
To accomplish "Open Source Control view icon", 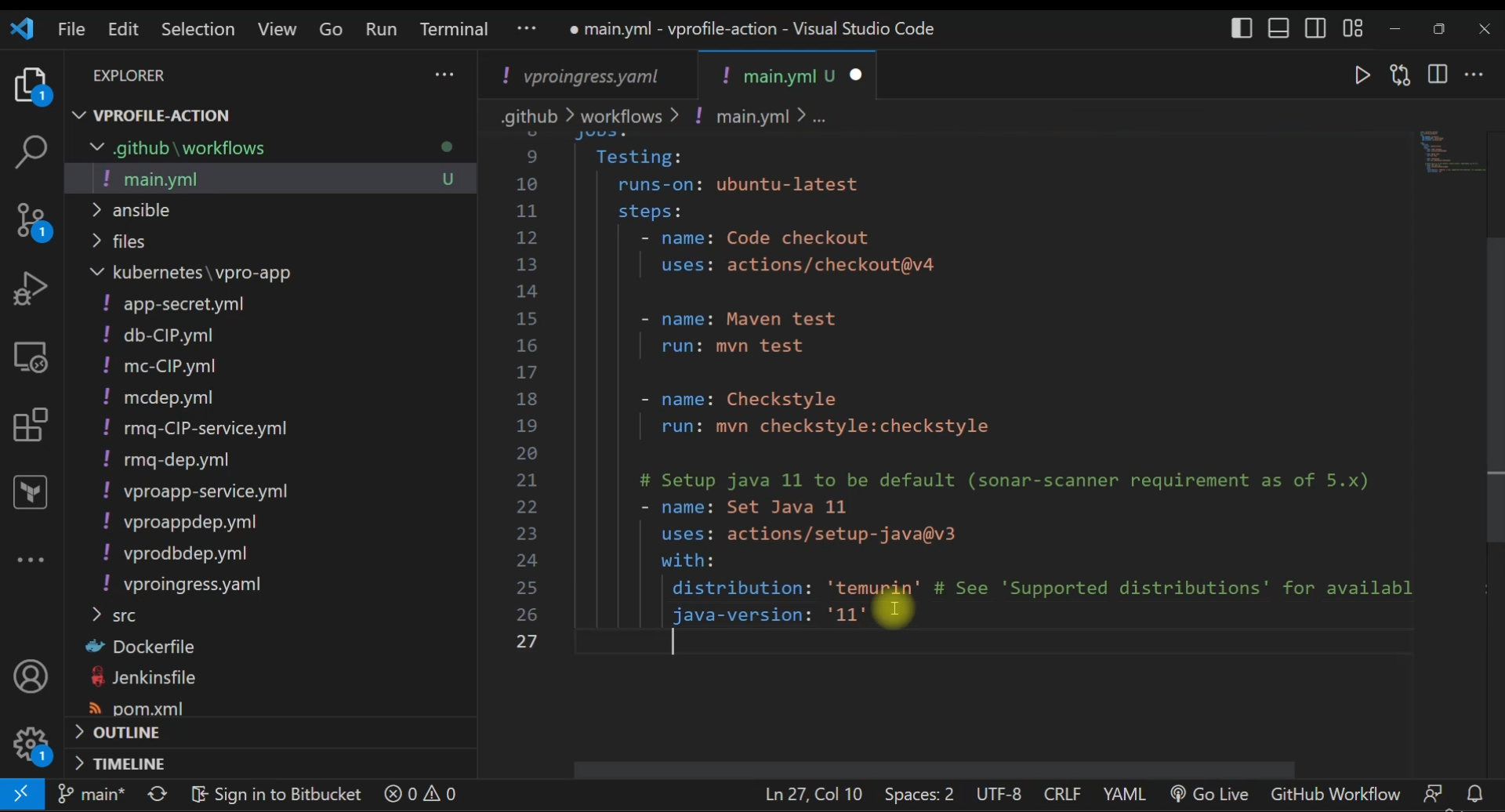I will click(31, 222).
